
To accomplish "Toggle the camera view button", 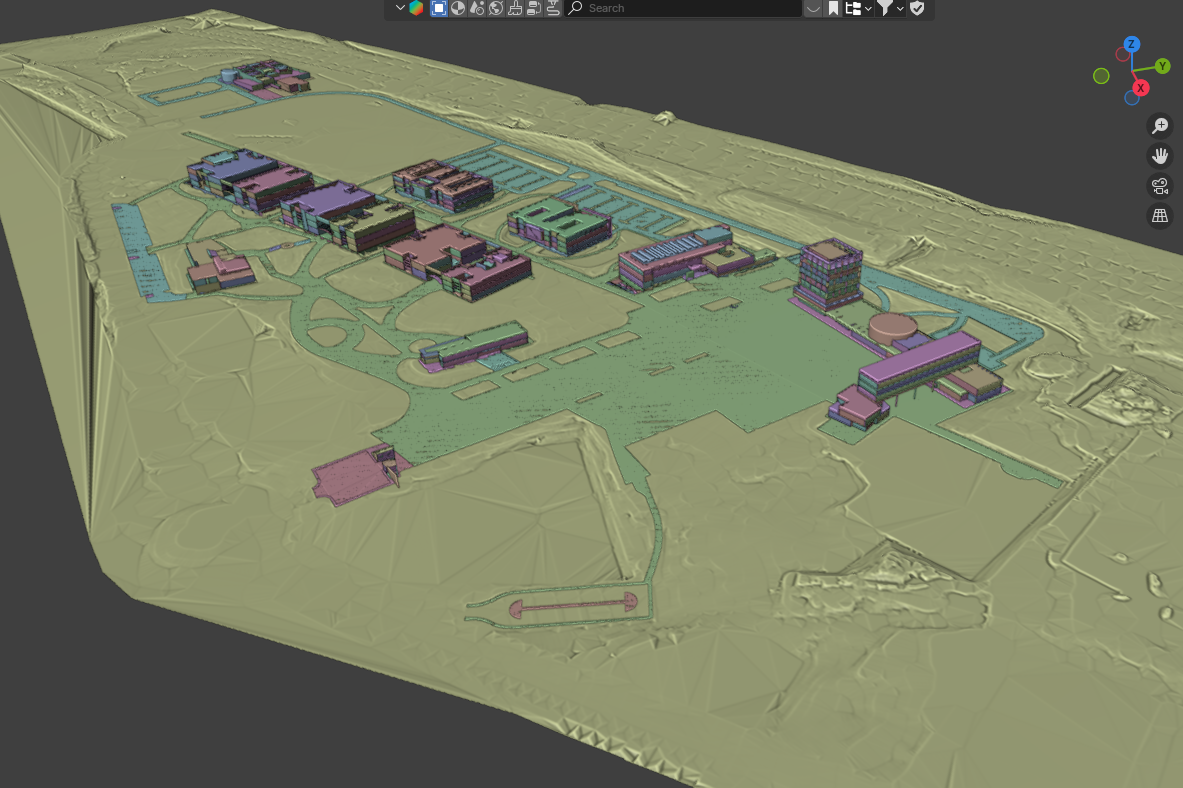I will point(1160,186).
